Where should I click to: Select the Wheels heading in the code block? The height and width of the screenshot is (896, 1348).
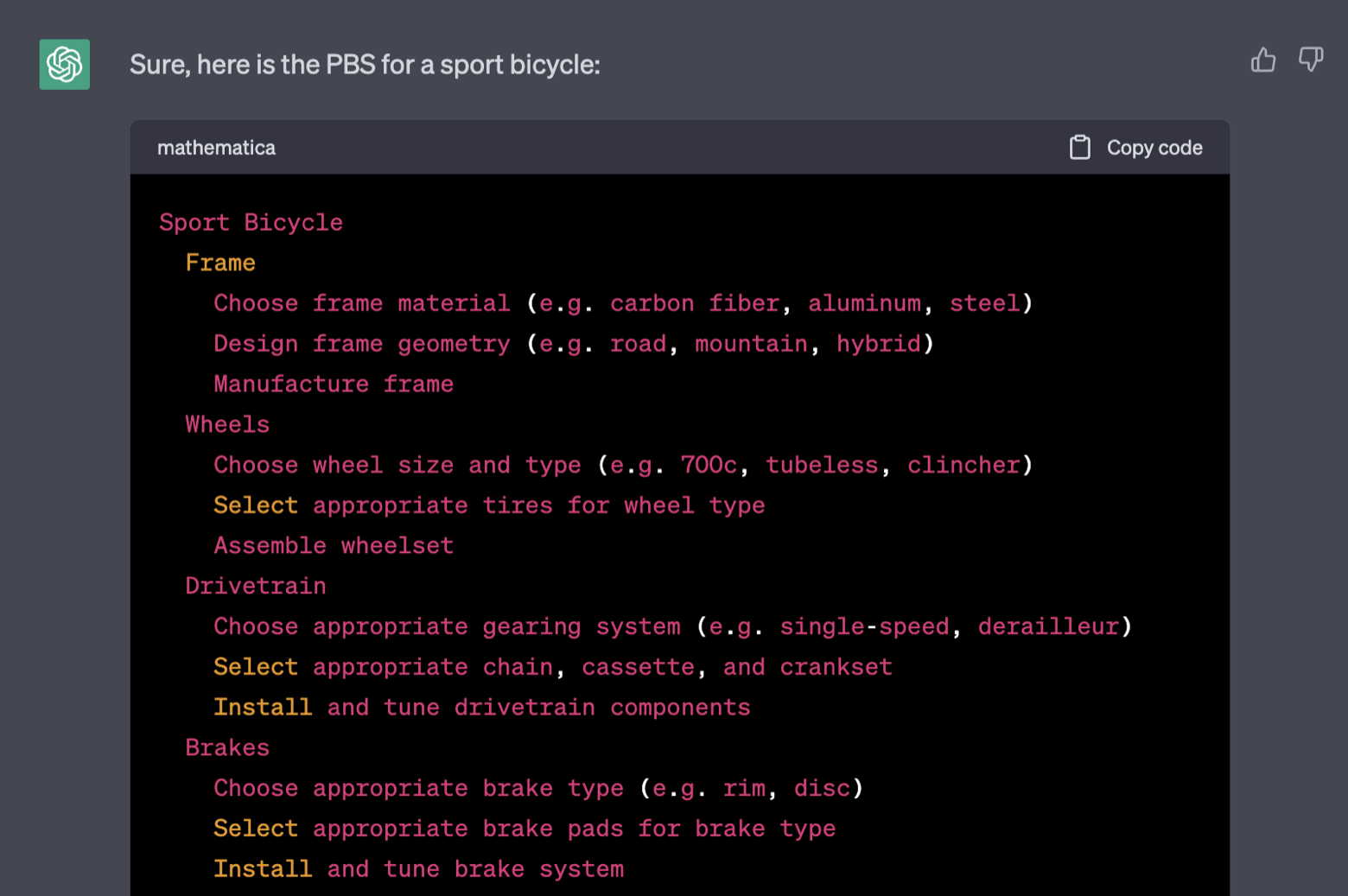pos(226,423)
